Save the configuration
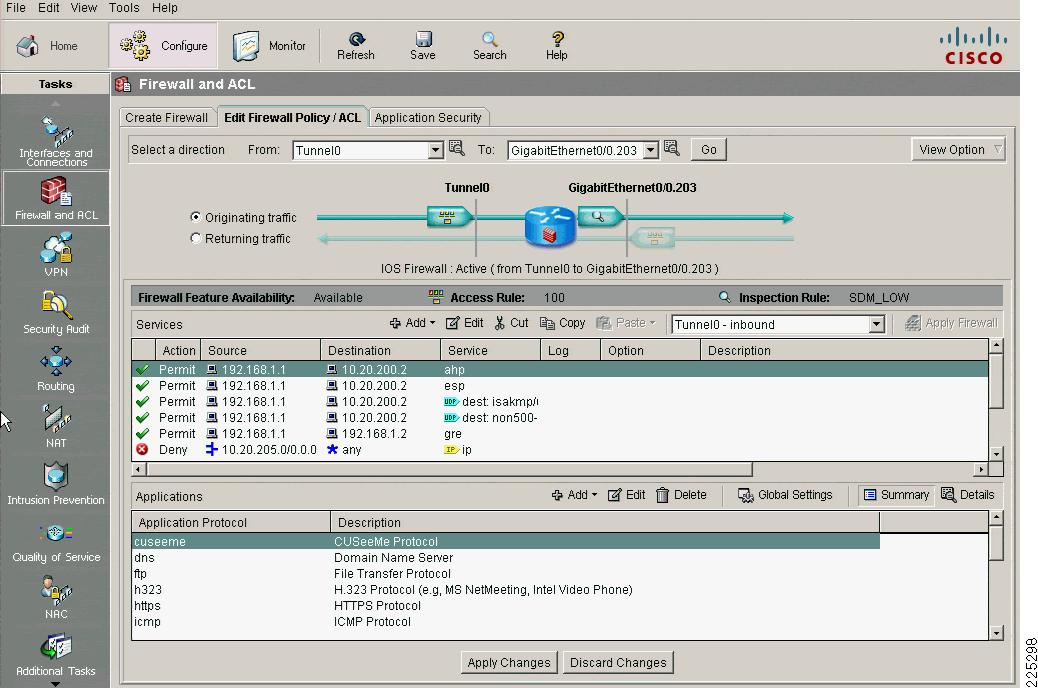Screen dimensions: 1038x688 [x=422, y=46]
